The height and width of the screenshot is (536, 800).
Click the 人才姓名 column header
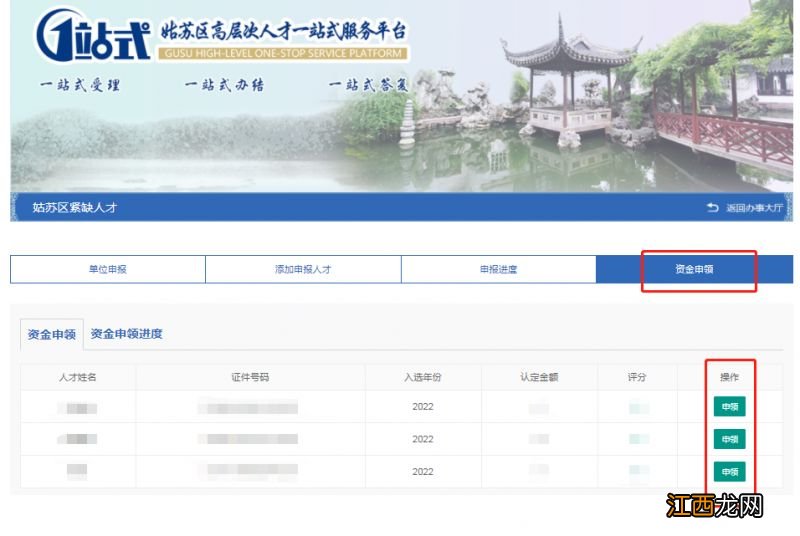click(x=78, y=377)
